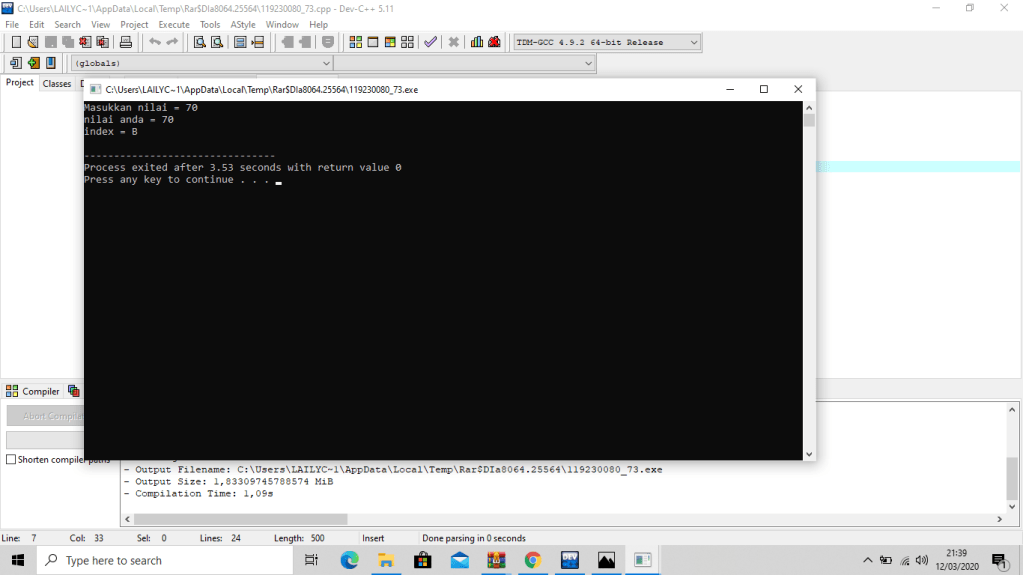Enable Shorten compiler paths checkbox
Screen dimensions: 1023x575
click(x=11, y=460)
